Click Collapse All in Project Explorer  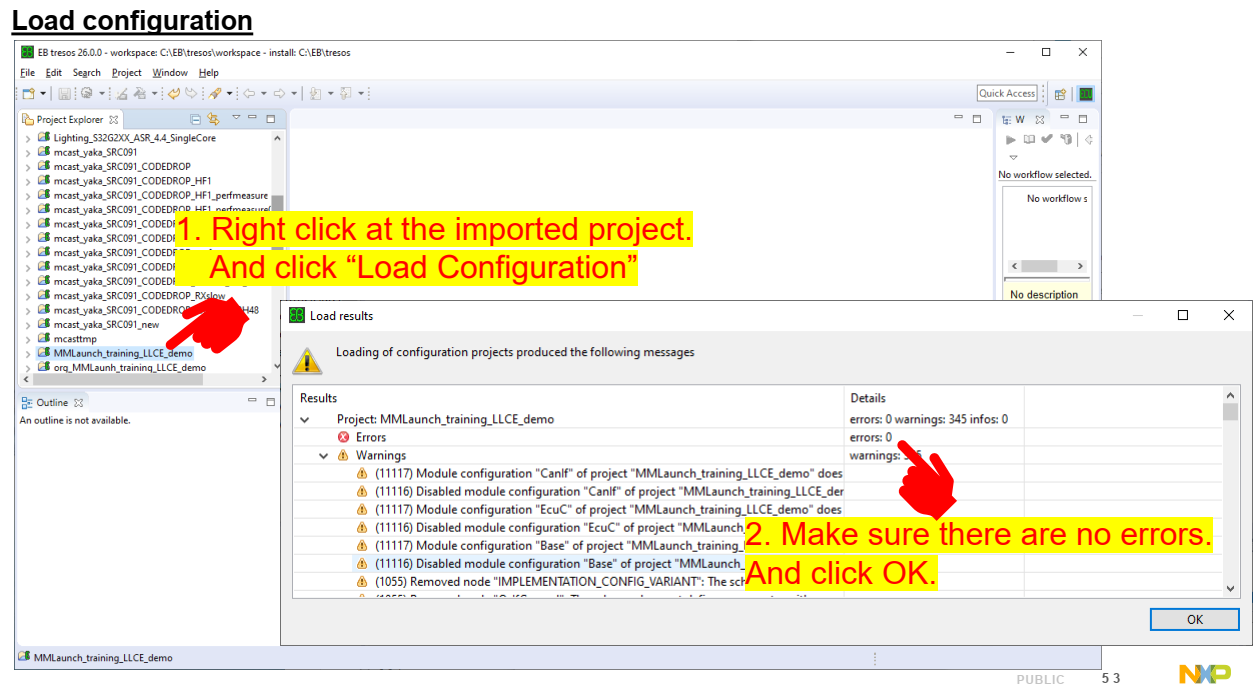[x=195, y=119]
